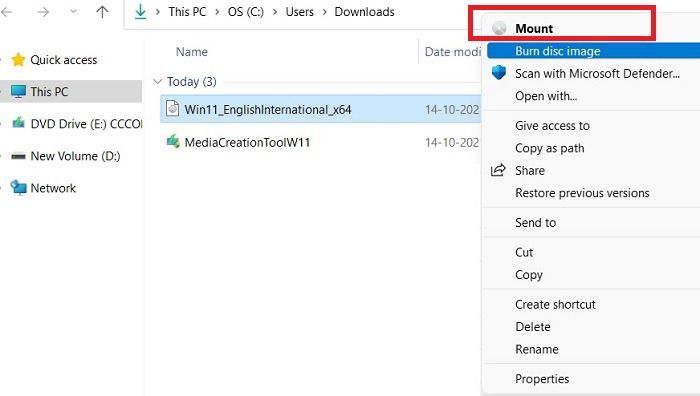Screen dimensions: 700x396
Task: Click the Share arrow icon
Action: [x=498, y=170]
